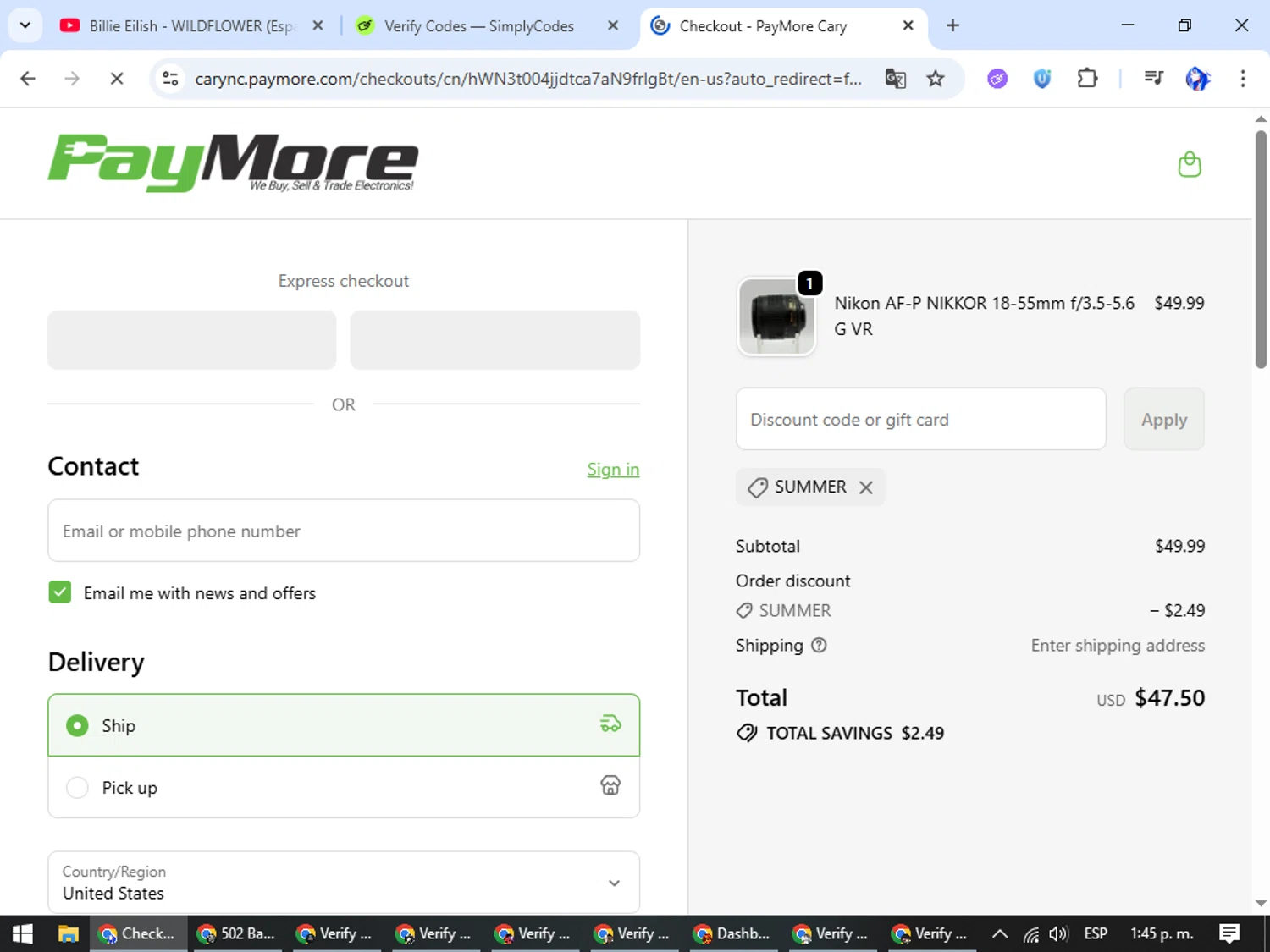Open the media controls toolbar icon
Image resolution: width=1270 pixels, height=952 pixels.
[x=1153, y=79]
